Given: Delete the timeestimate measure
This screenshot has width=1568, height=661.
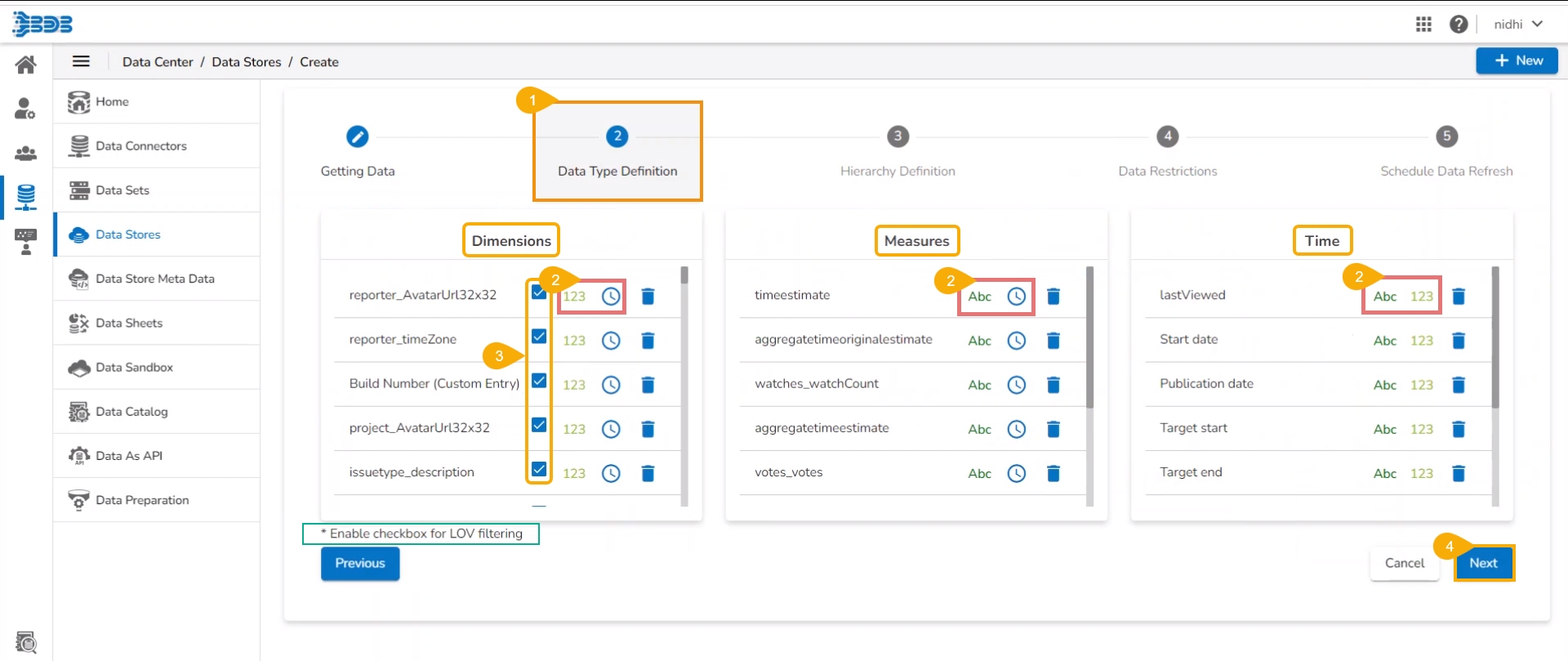Looking at the screenshot, I should pyautogui.click(x=1053, y=297).
